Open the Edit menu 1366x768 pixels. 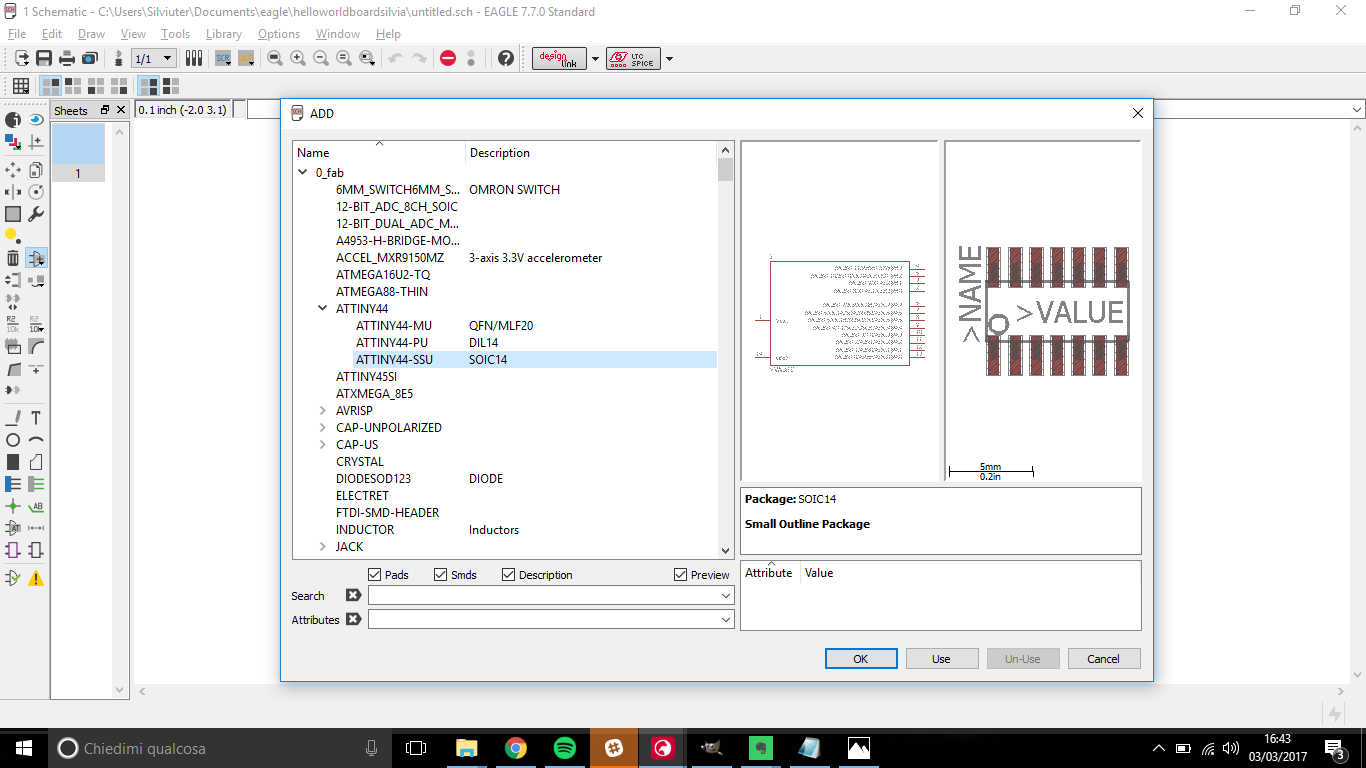click(52, 34)
